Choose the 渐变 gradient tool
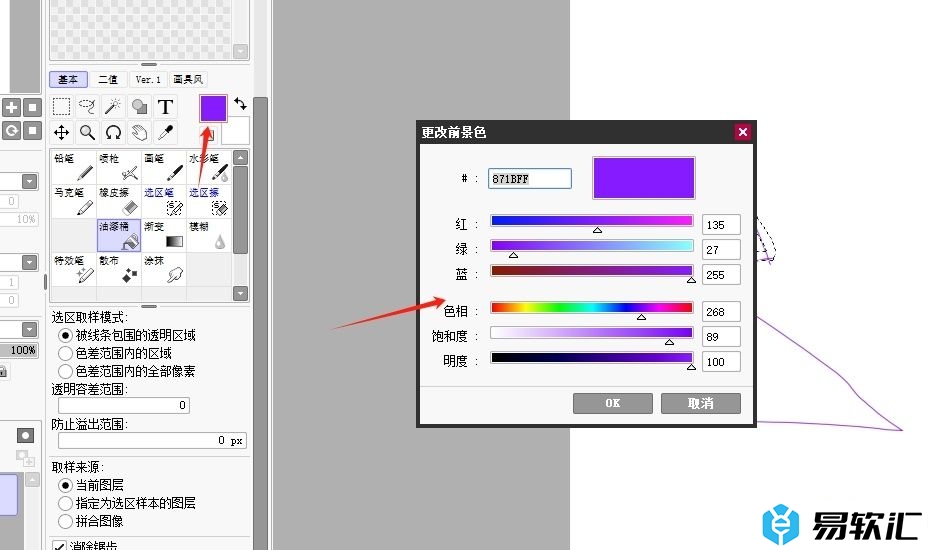The width and height of the screenshot is (928, 550). [164, 235]
